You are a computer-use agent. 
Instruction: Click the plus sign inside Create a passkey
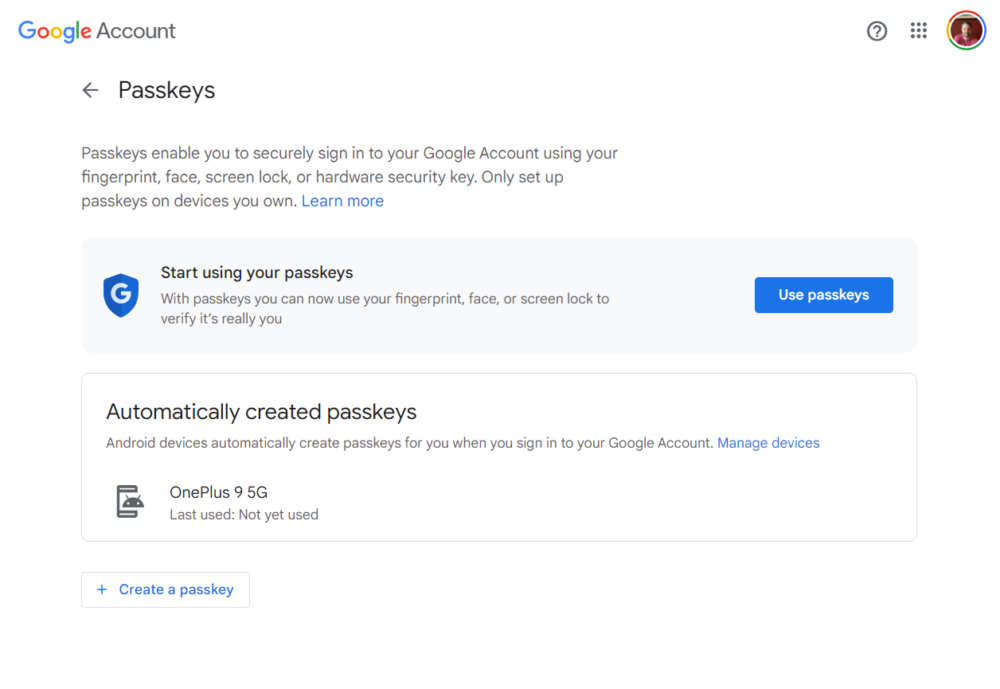(101, 590)
